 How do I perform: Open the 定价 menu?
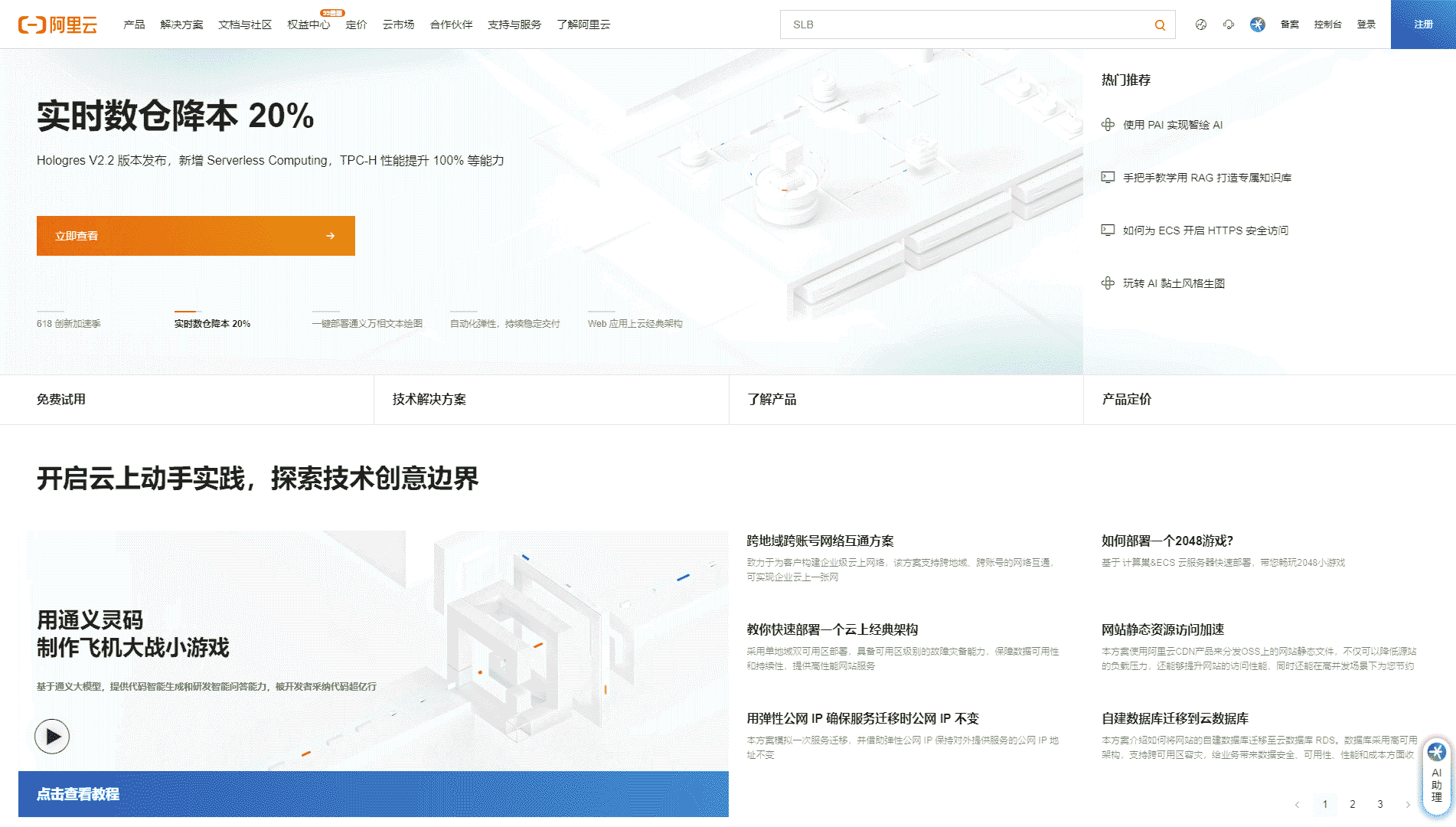[x=356, y=25]
